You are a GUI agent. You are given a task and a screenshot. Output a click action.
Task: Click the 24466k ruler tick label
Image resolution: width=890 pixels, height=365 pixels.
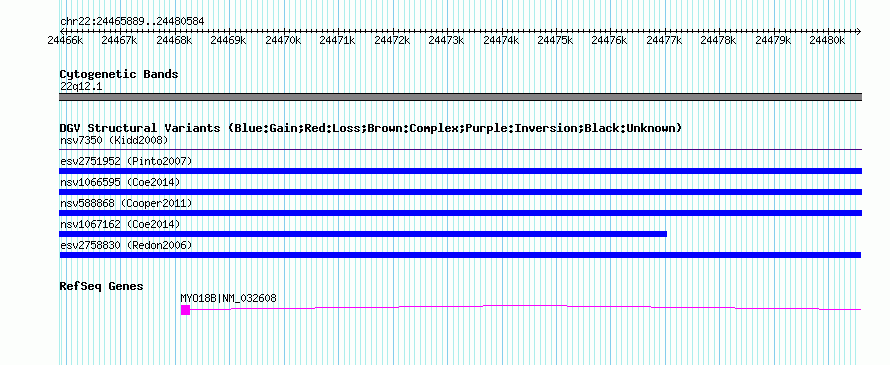pos(66,40)
